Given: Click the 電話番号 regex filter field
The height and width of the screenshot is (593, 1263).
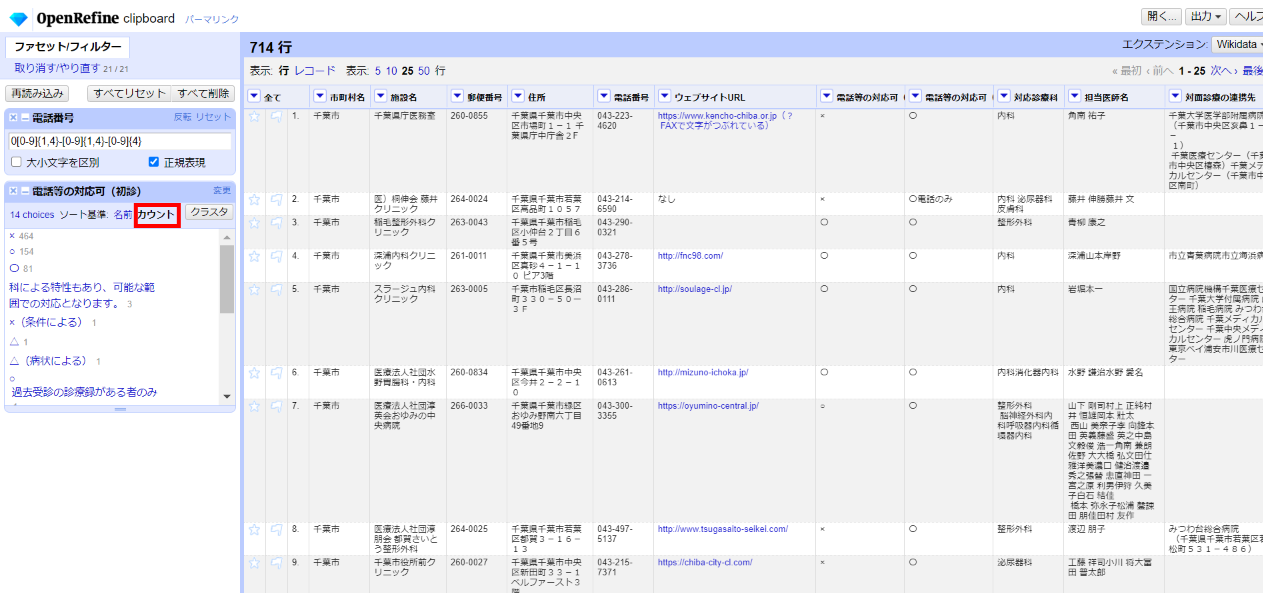Looking at the screenshot, I should pos(119,142).
